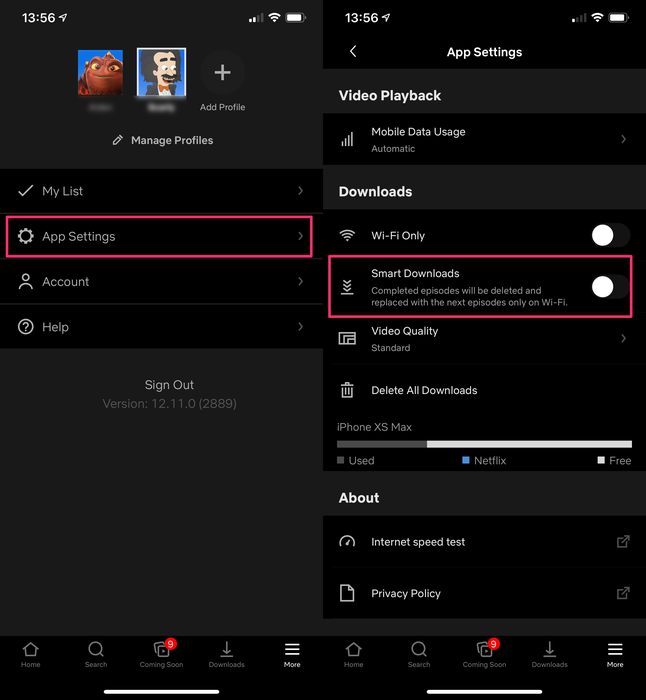The image size is (646, 700).
Task: Tap Sign Out
Action: point(169,385)
